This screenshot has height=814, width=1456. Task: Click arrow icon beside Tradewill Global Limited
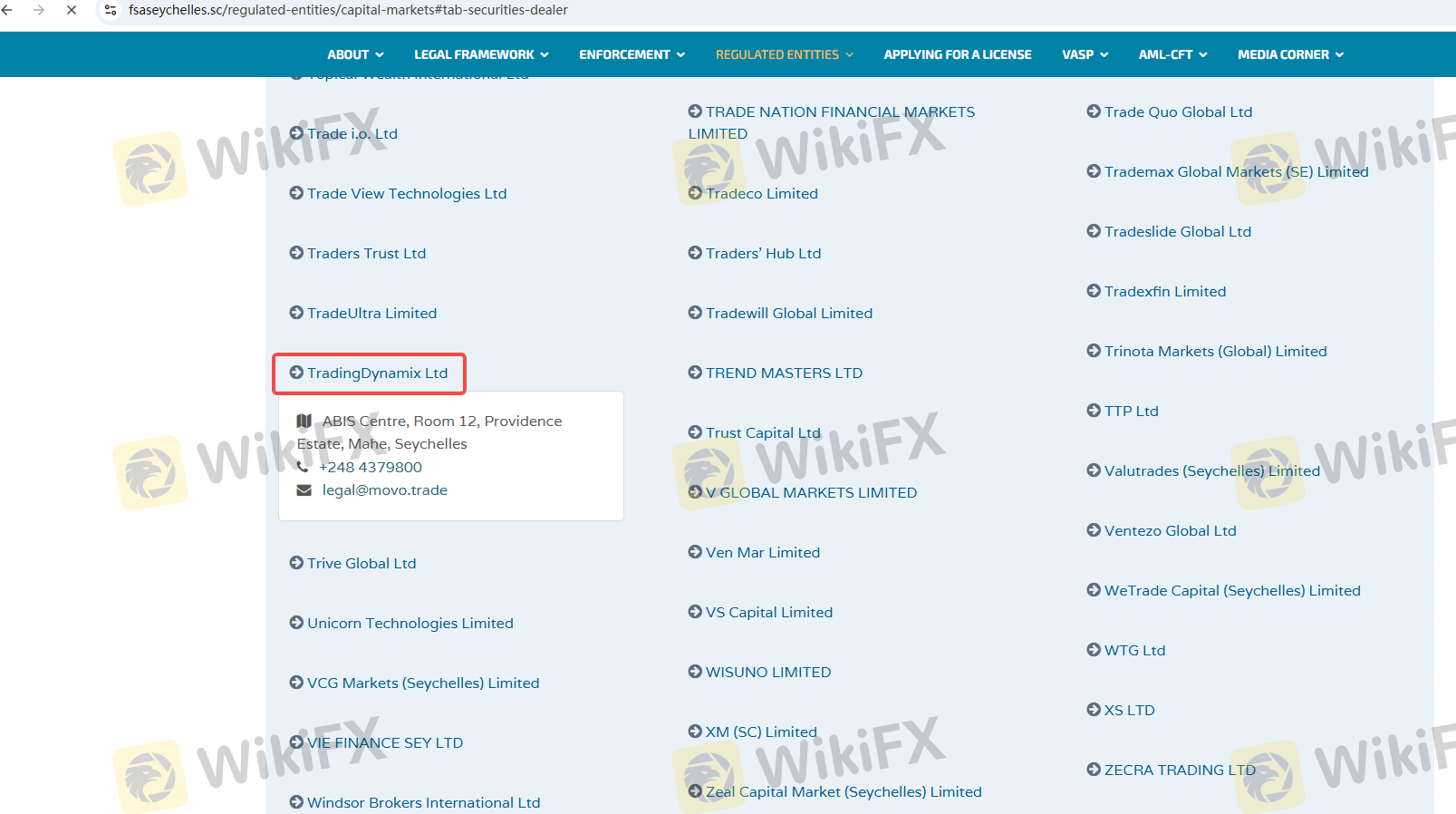695,313
